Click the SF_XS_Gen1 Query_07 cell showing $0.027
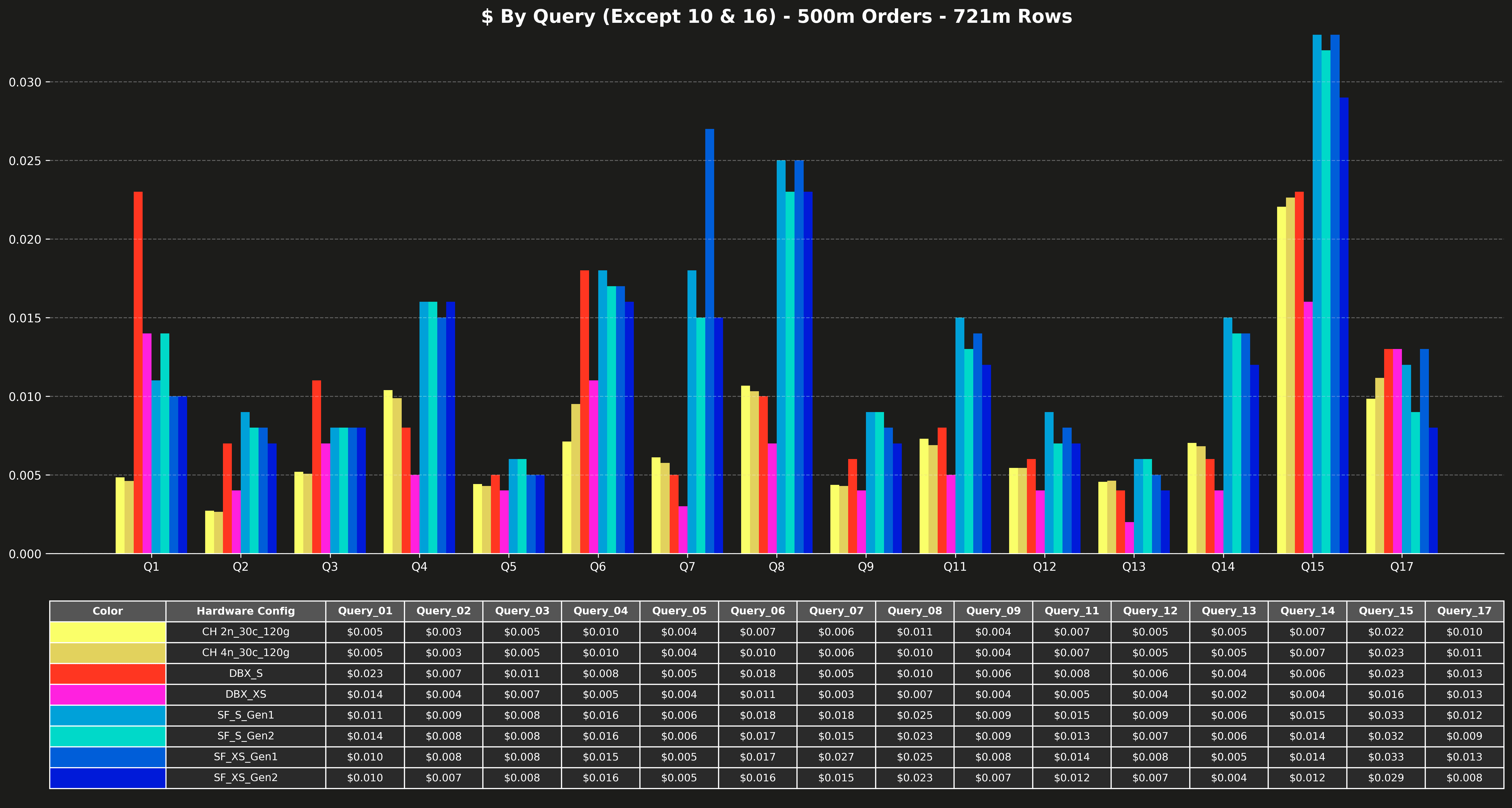The image size is (1512, 808). click(836, 757)
